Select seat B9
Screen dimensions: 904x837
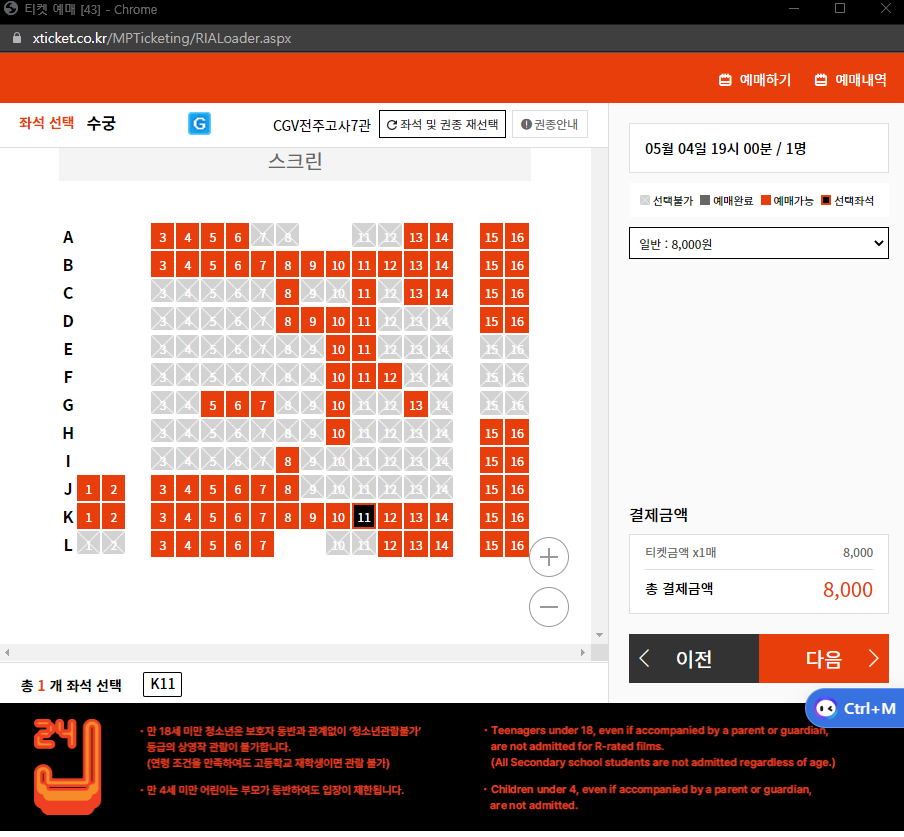(x=312, y=265)
